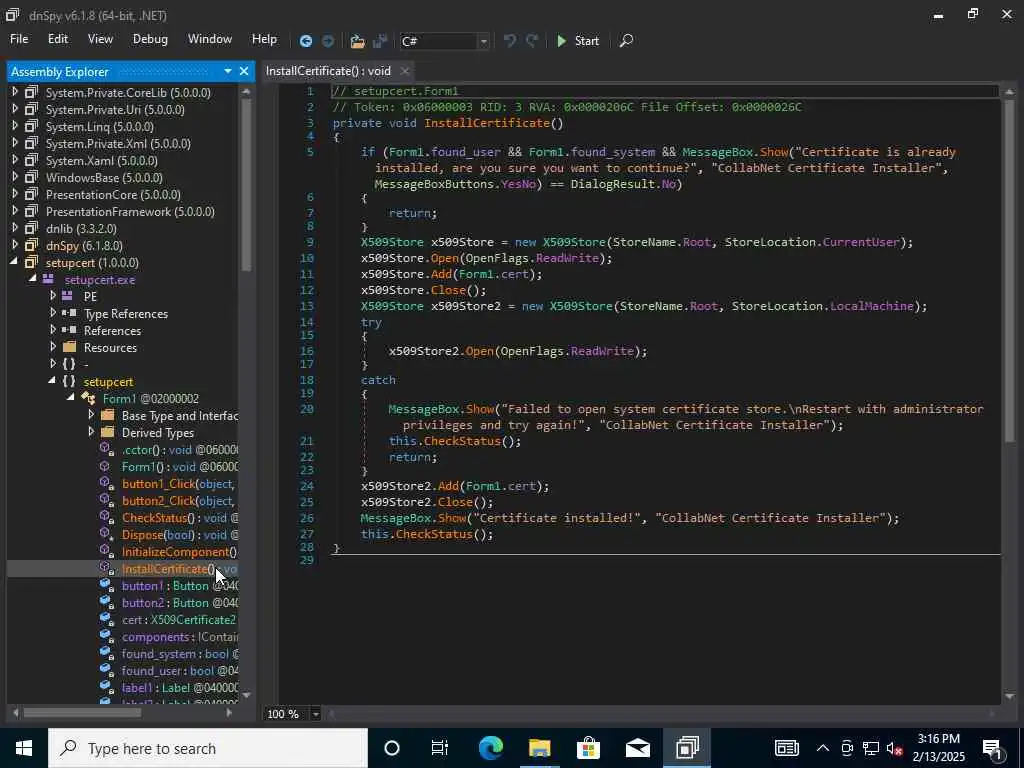Select the InstallCertificate() : void tab
The image size is (1024, 768).
pyautogui.click(x=328, y=71)
